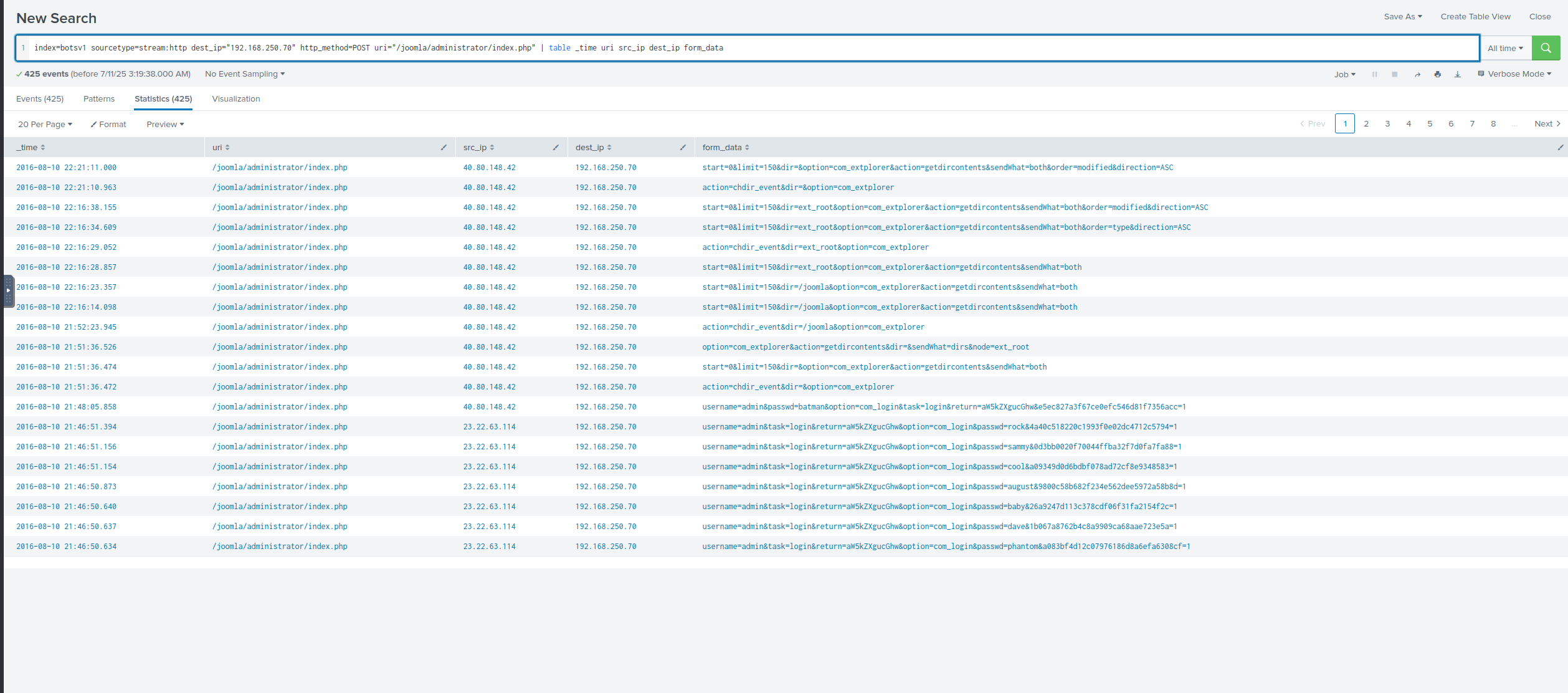1568x693 pixels.
Task: Sort by dest_ip column header
Action: pos(593,148)
